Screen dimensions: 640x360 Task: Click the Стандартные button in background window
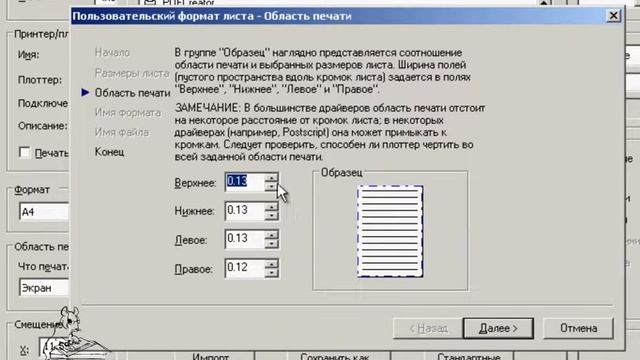[469, 356]
